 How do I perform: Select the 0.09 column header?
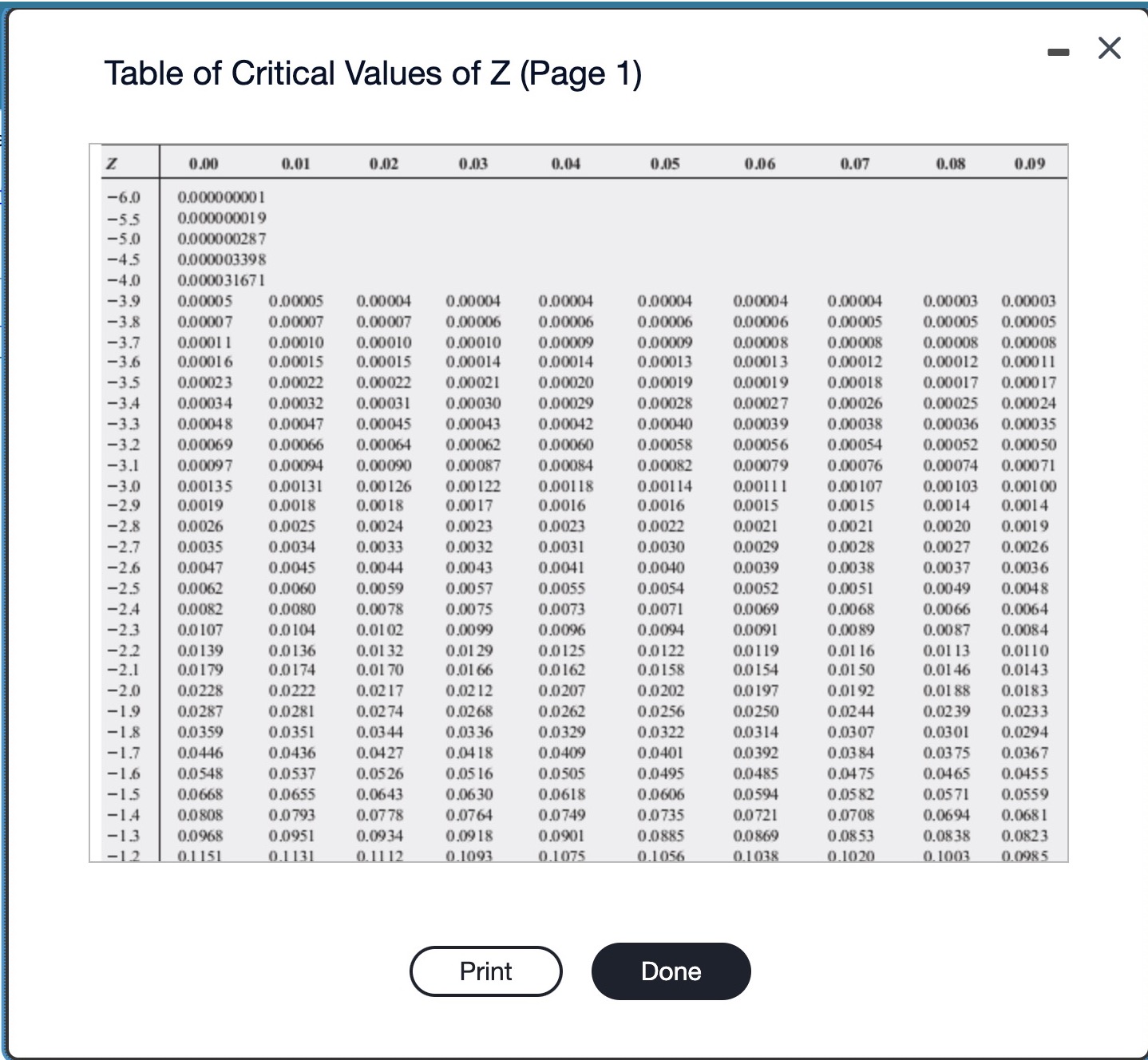coord(1029,162)
